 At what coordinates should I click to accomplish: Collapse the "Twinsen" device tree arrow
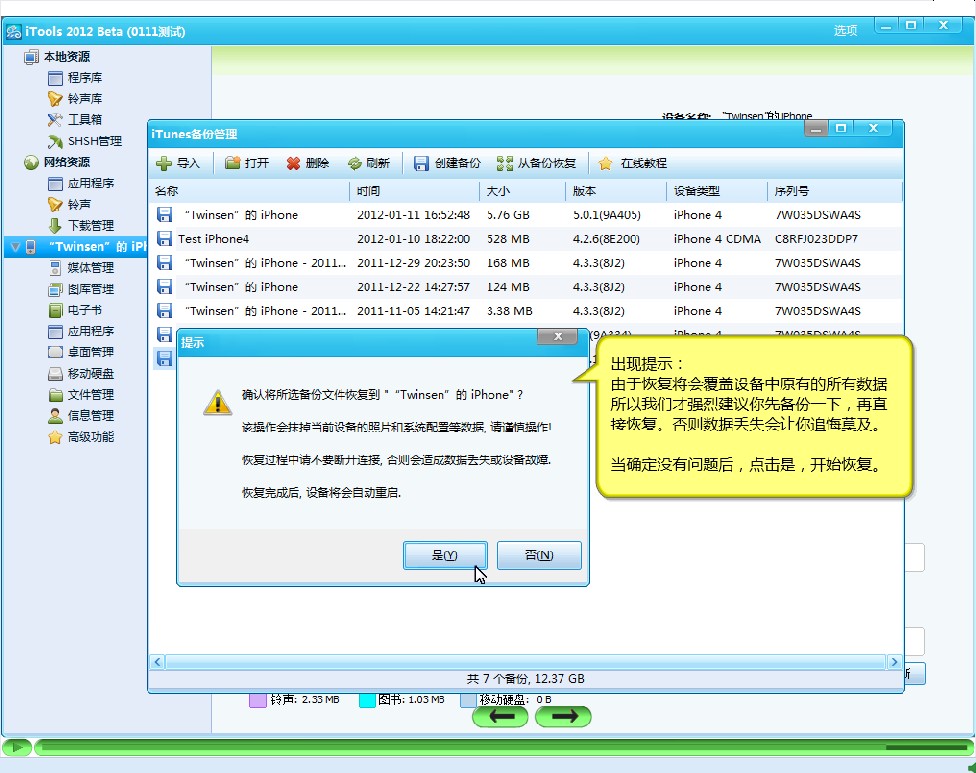[x=16, y=247]
